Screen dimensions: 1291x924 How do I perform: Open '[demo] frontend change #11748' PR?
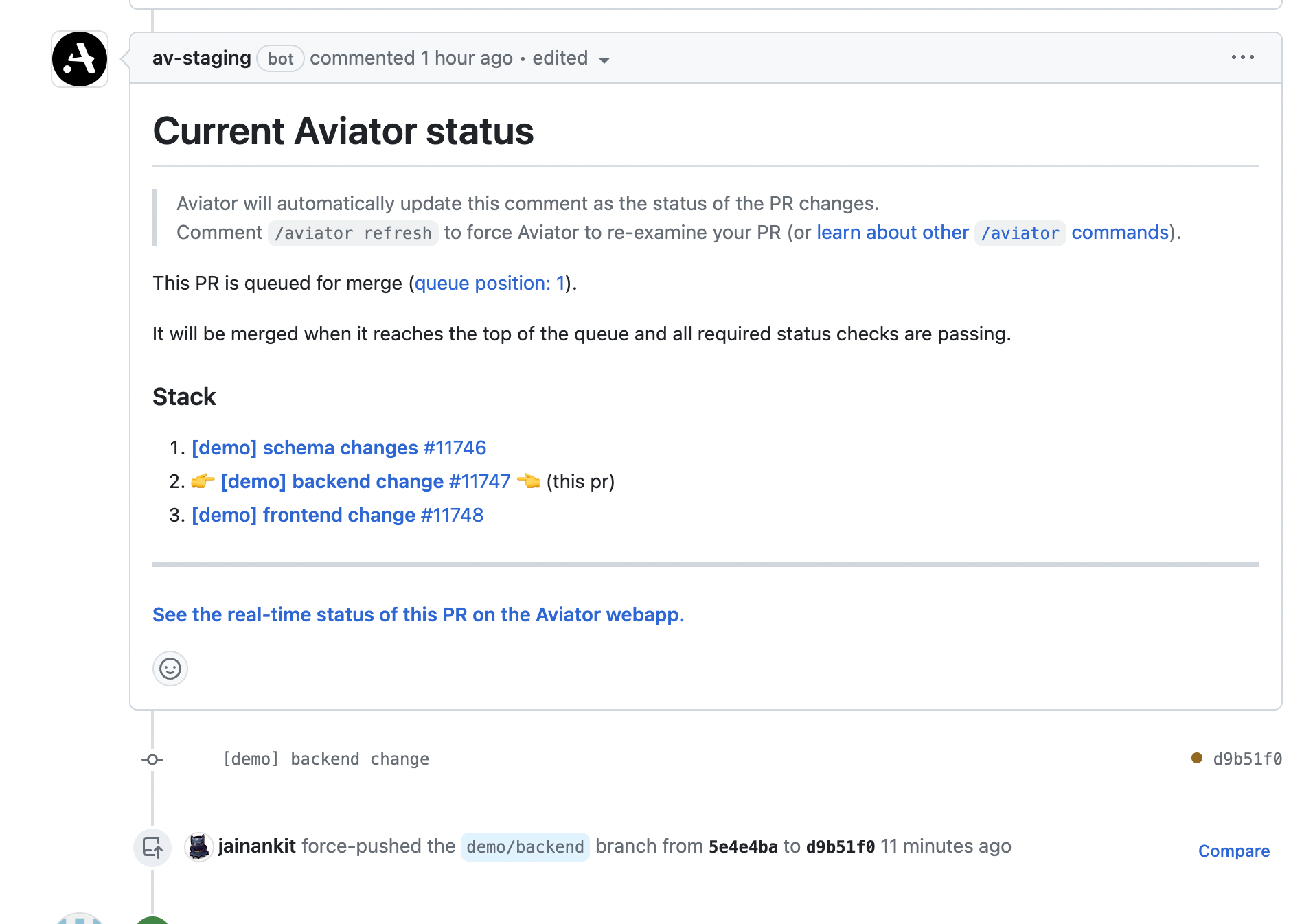click(337, 516)
